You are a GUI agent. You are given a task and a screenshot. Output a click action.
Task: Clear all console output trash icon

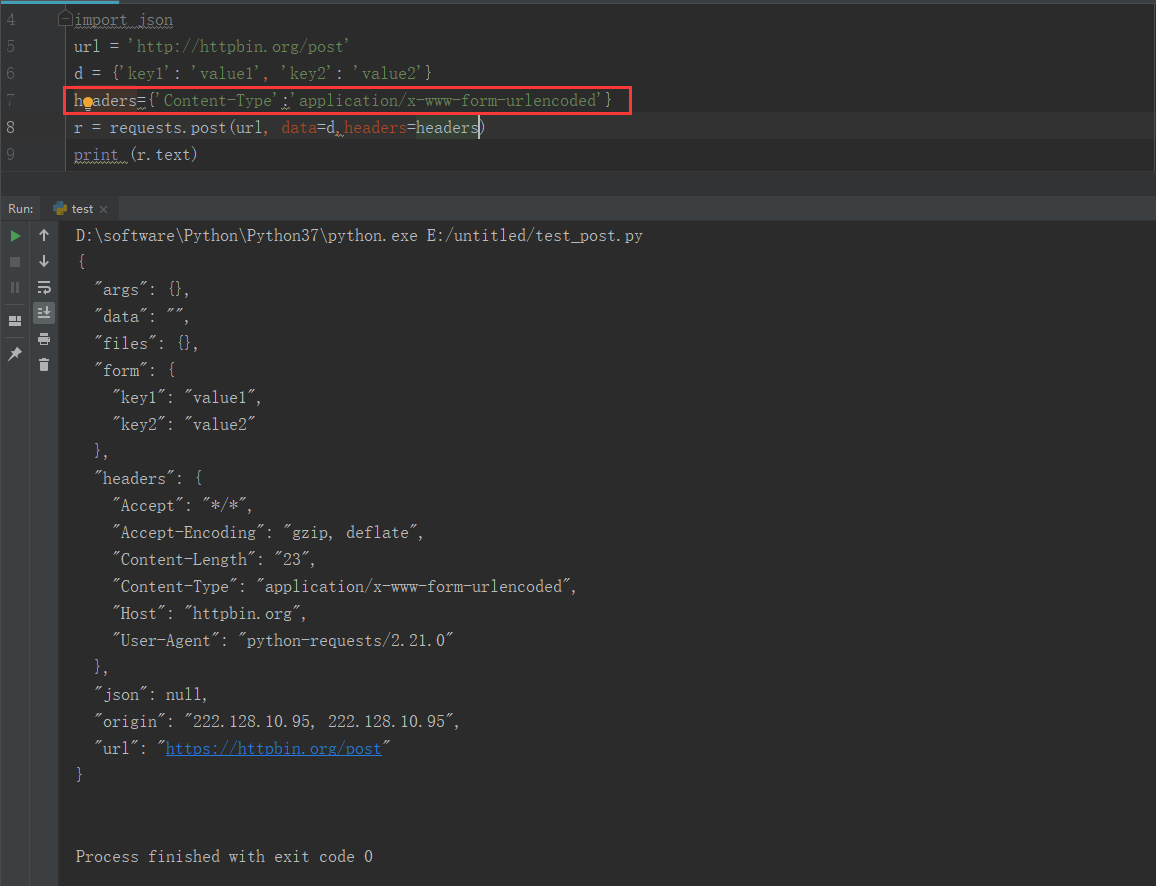coord(44,365)
